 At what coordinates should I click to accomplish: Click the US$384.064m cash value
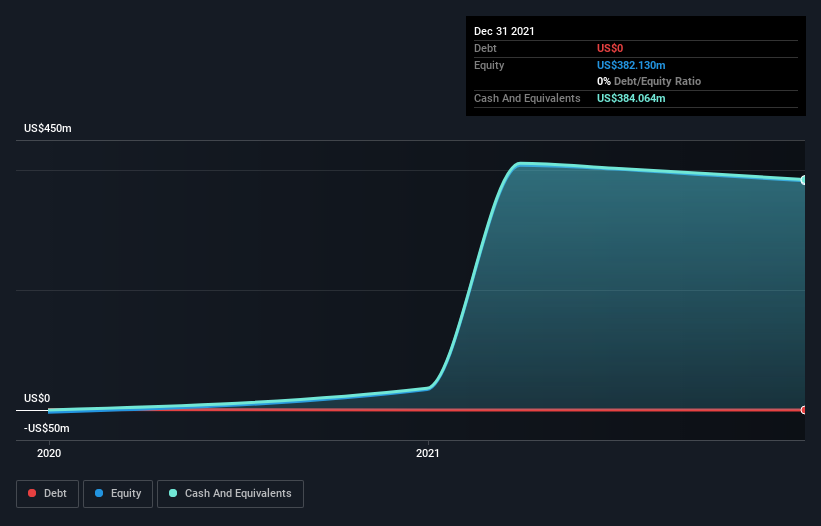(x=631, y=98)
